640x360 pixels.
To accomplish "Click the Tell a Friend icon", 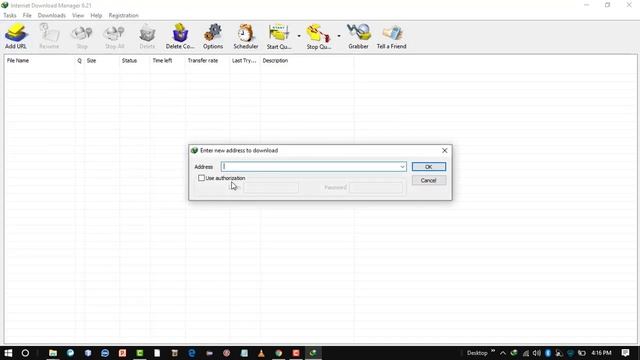I will [x=391, y=36].
